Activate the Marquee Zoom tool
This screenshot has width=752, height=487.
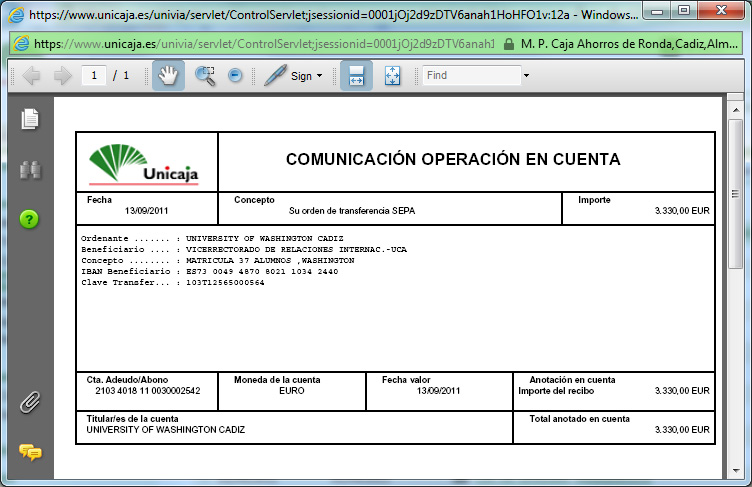click(x=205, y=76)
